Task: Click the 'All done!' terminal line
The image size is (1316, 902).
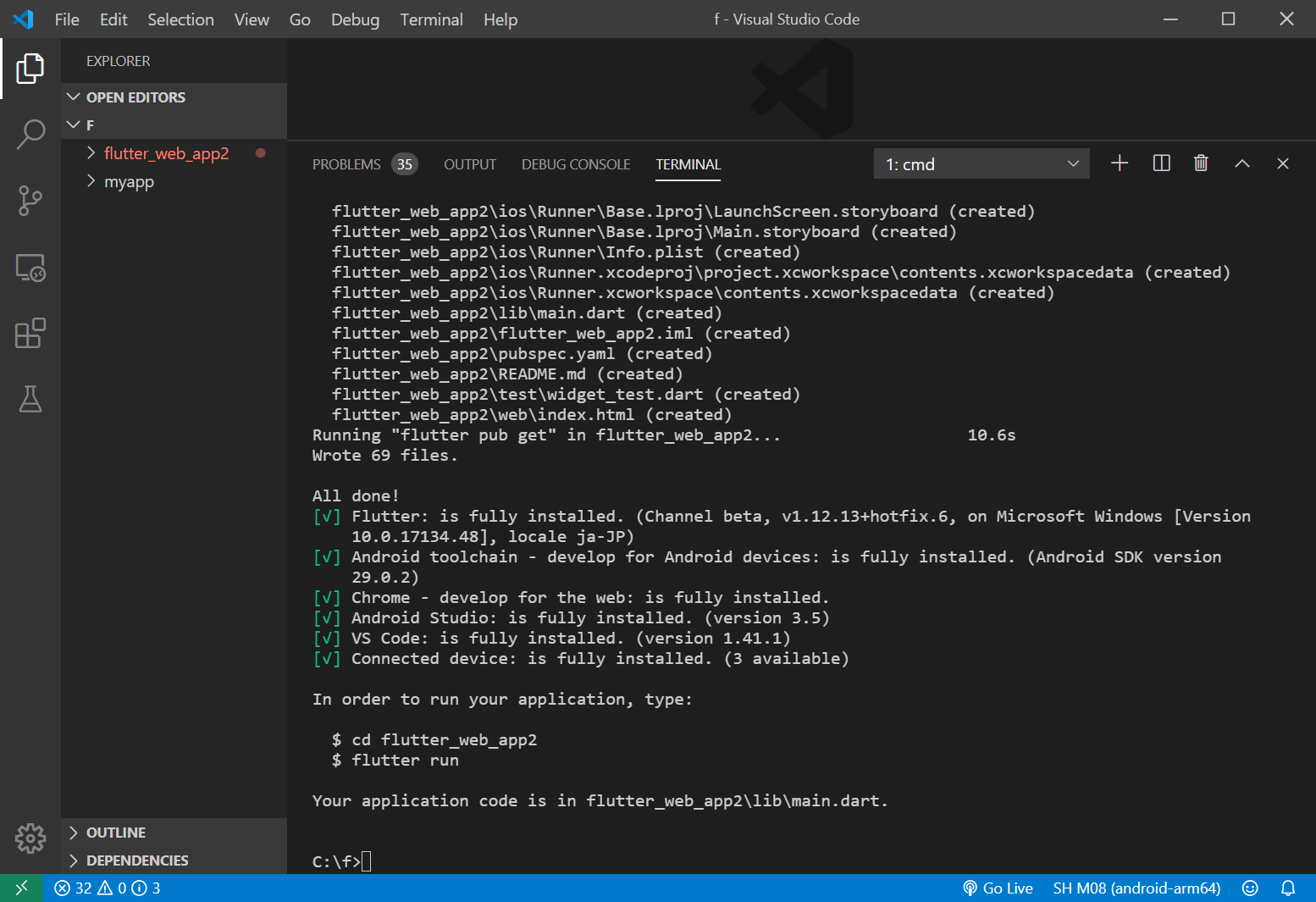Action: click(356, 495)
